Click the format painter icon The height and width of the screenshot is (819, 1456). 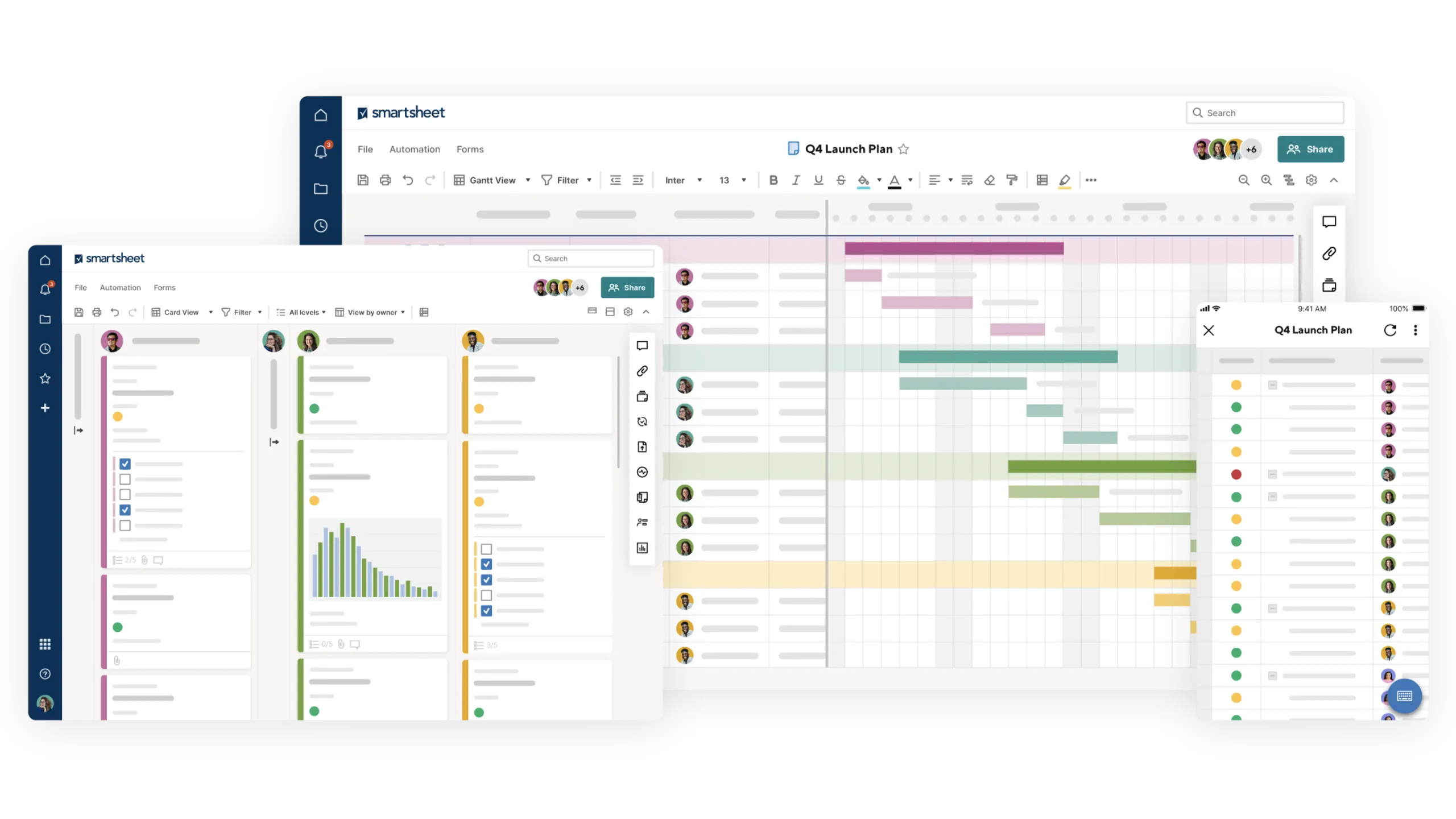point(1012,180)
